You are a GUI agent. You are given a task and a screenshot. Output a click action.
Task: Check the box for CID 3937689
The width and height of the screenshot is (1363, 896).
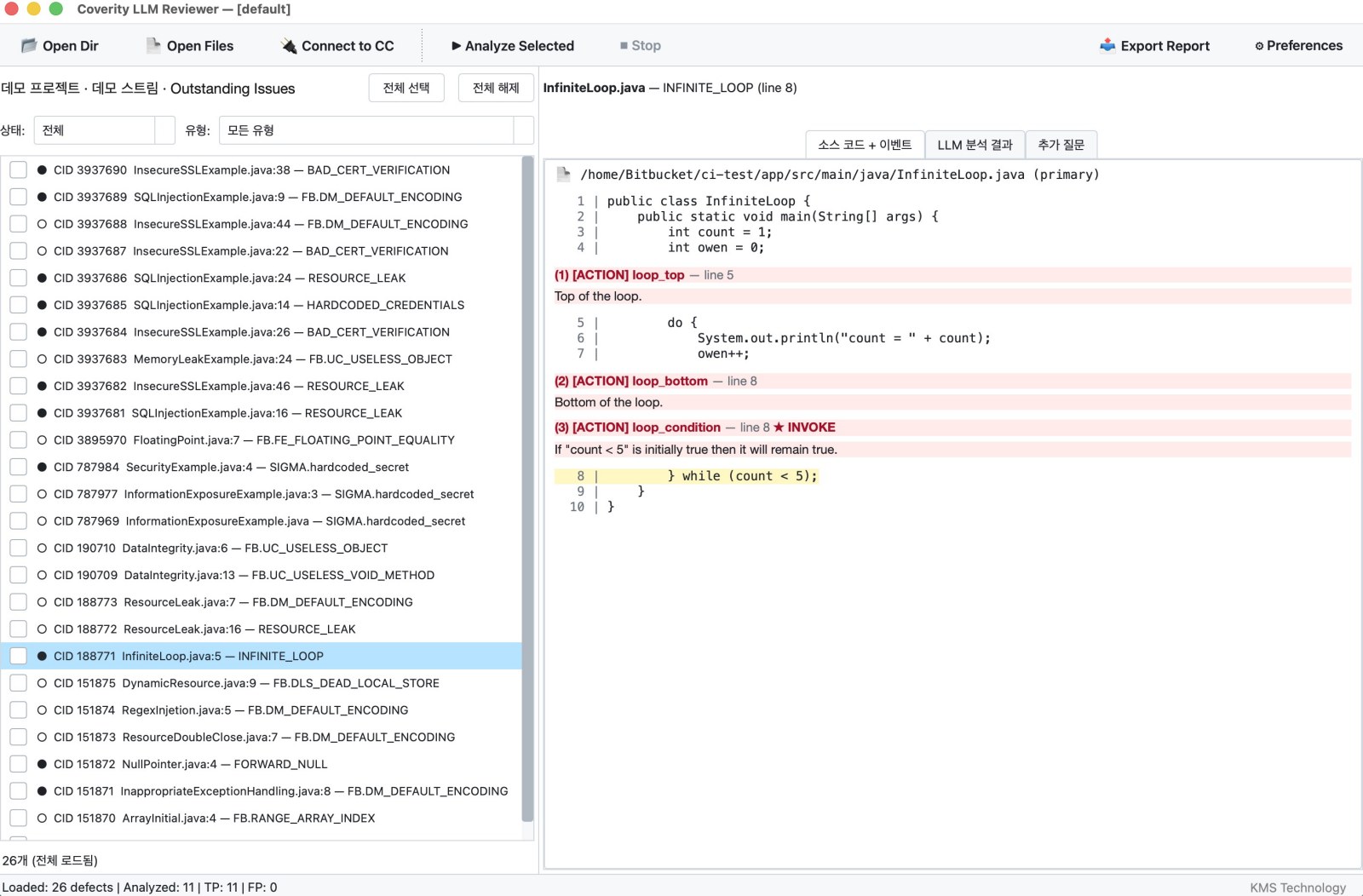(x=18, y=197)
